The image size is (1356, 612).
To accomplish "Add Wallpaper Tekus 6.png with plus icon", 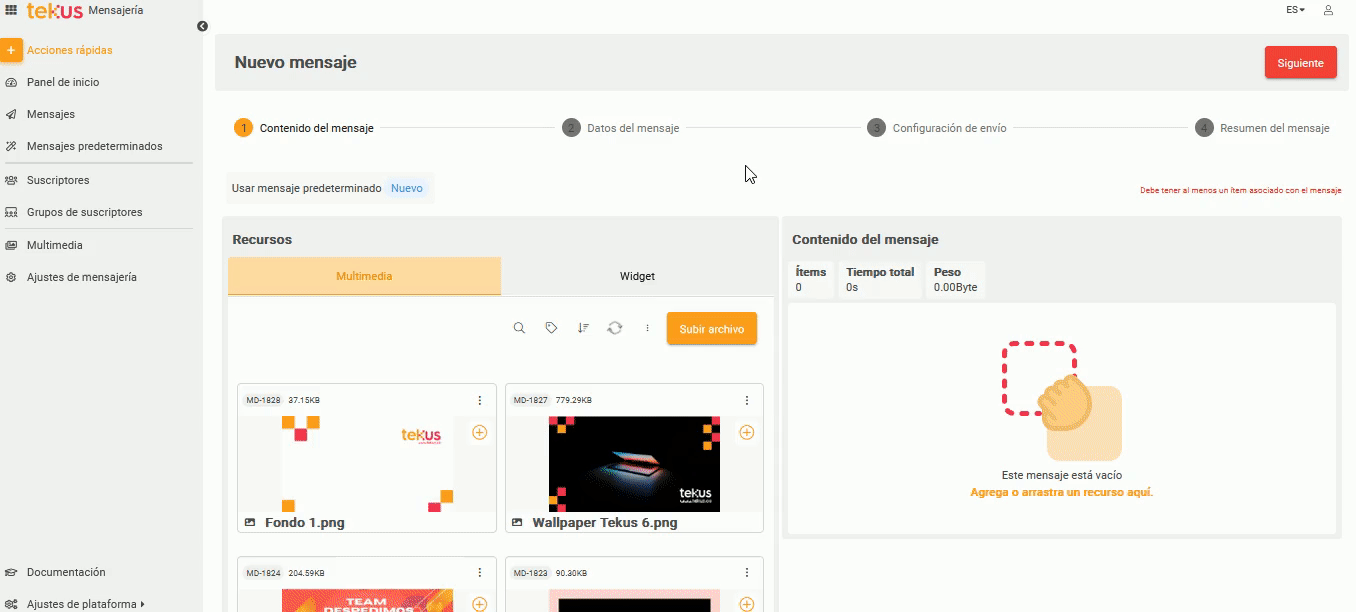I will click(x=746, y=433).
